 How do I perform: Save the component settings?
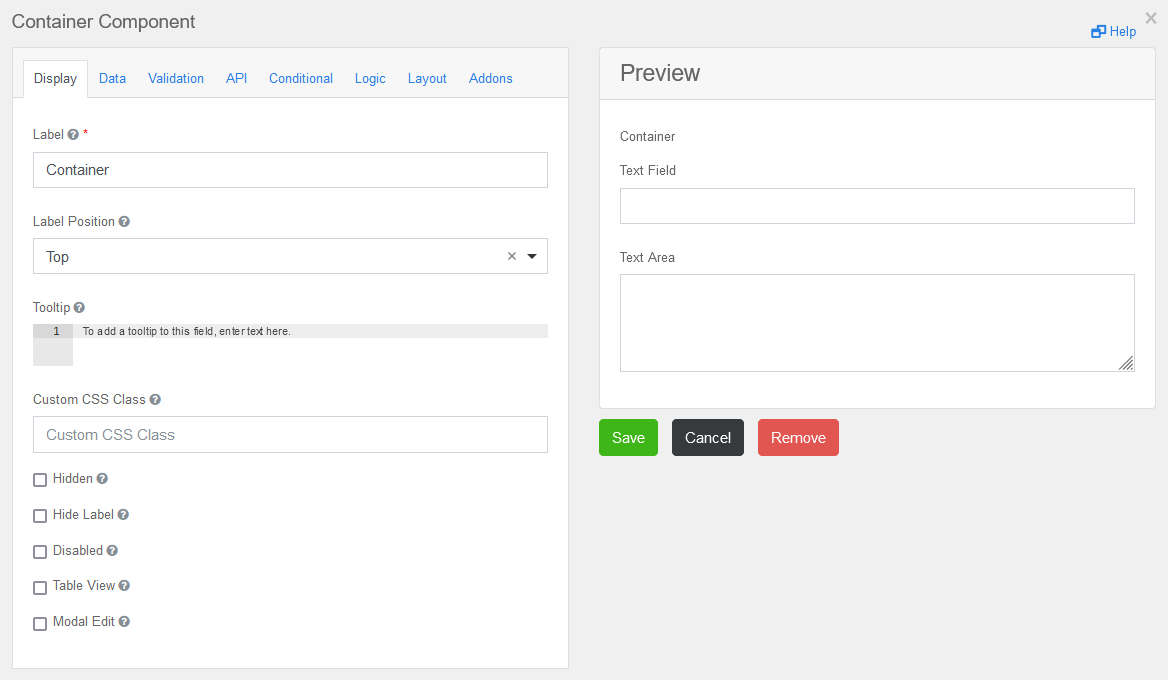tap(629, 438)
